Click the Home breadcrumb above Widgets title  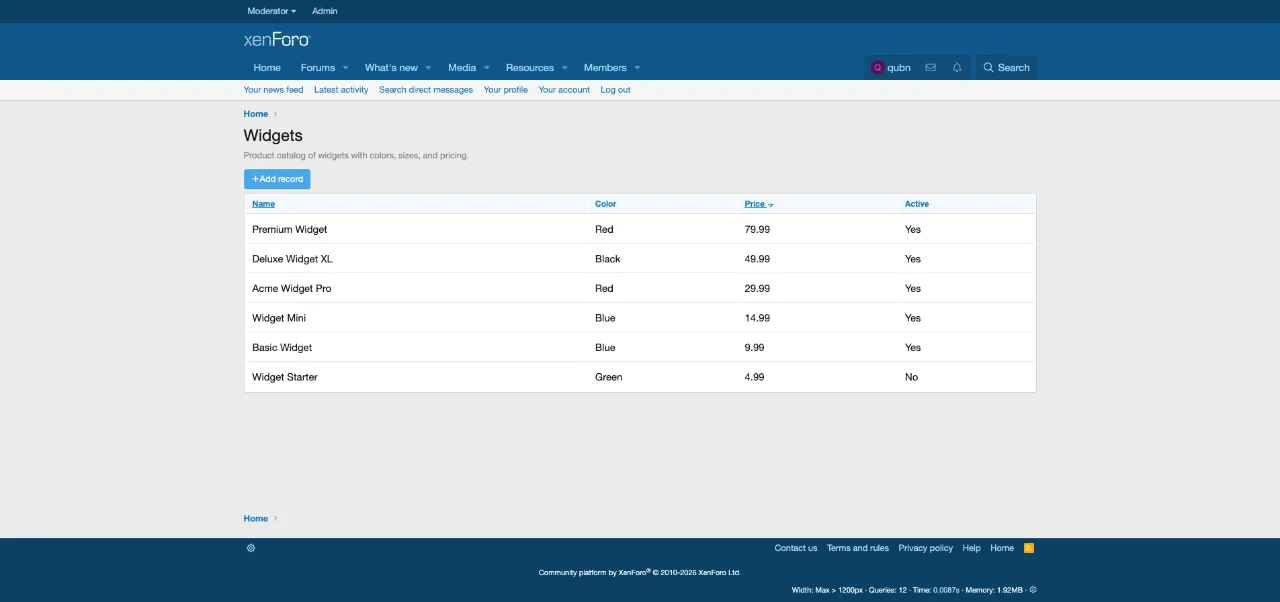click(x=256, y=114)
